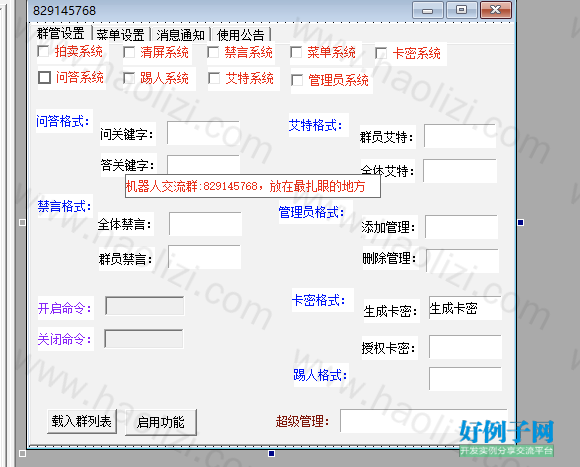Click the 群员禁言 input field
Screen dimensions: 580x467
click(205, 257)
